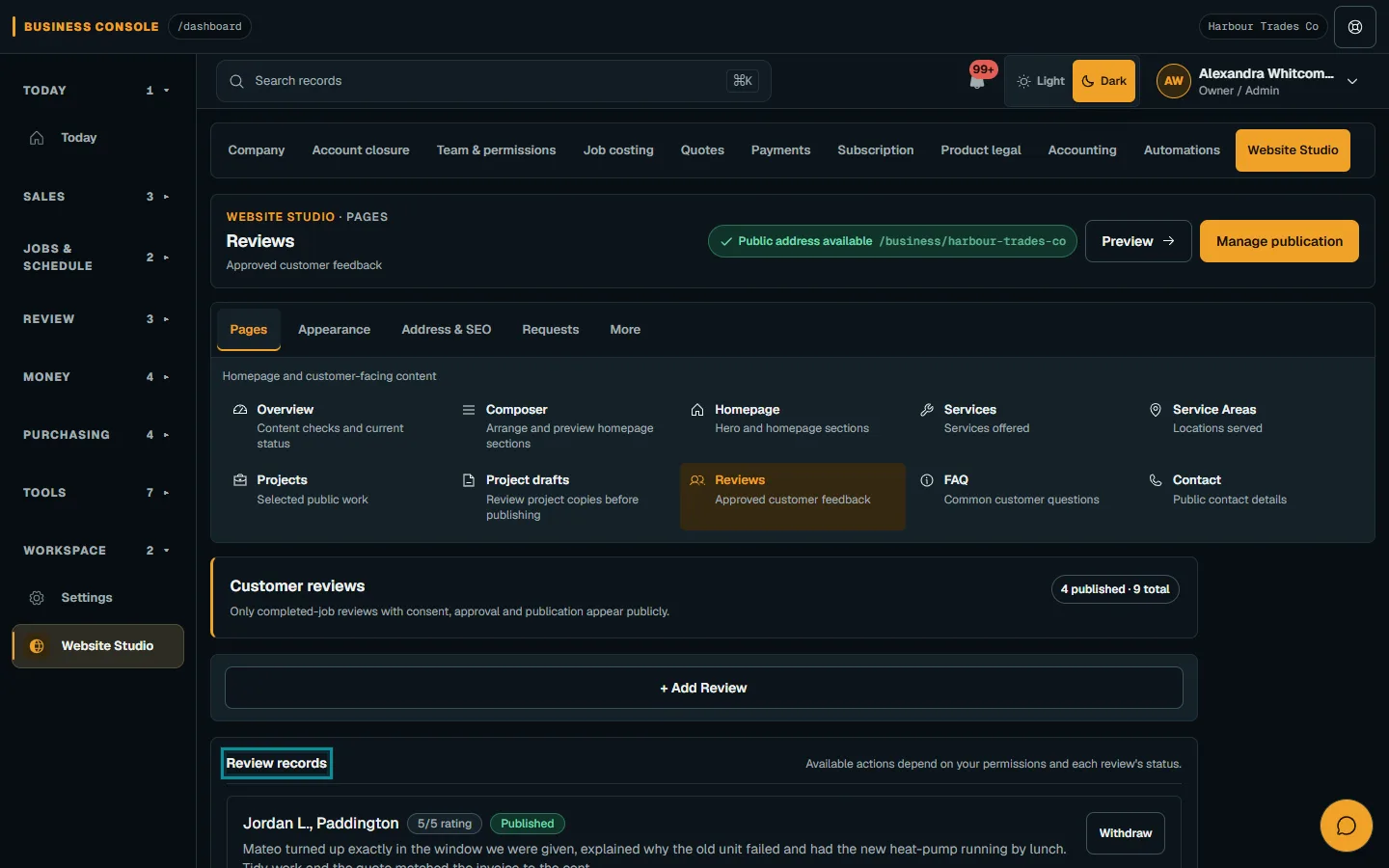Switch to Dark theme
Image resolution: width=1389 pixels, height=868 pixels.
[1103, 81]
